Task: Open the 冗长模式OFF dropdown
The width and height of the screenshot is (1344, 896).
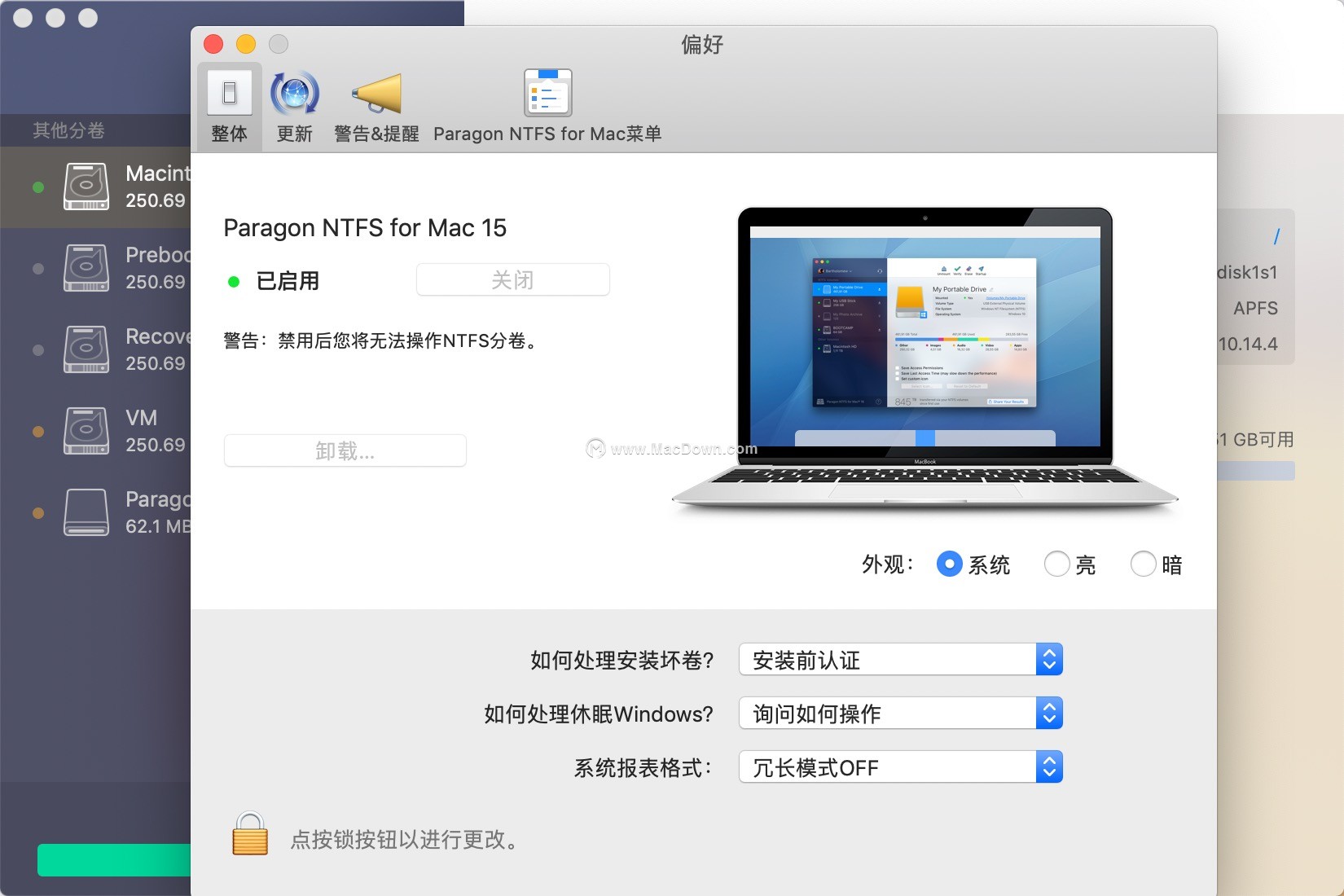Action: [x=901, y=766]
